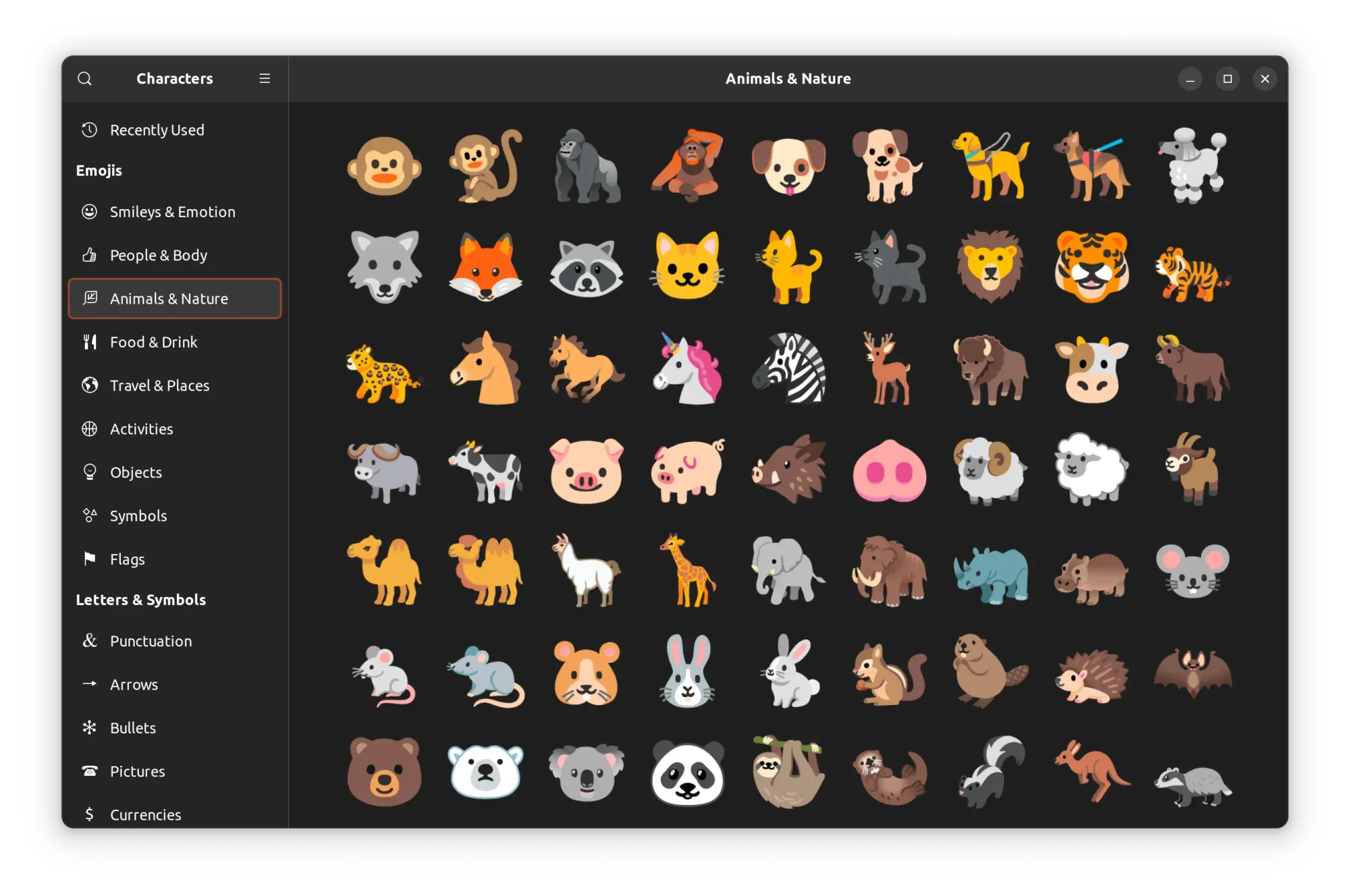Choose the yellow guide dog emoji
The width and height of the screenshot is (1350, 896).
[990, 166]
